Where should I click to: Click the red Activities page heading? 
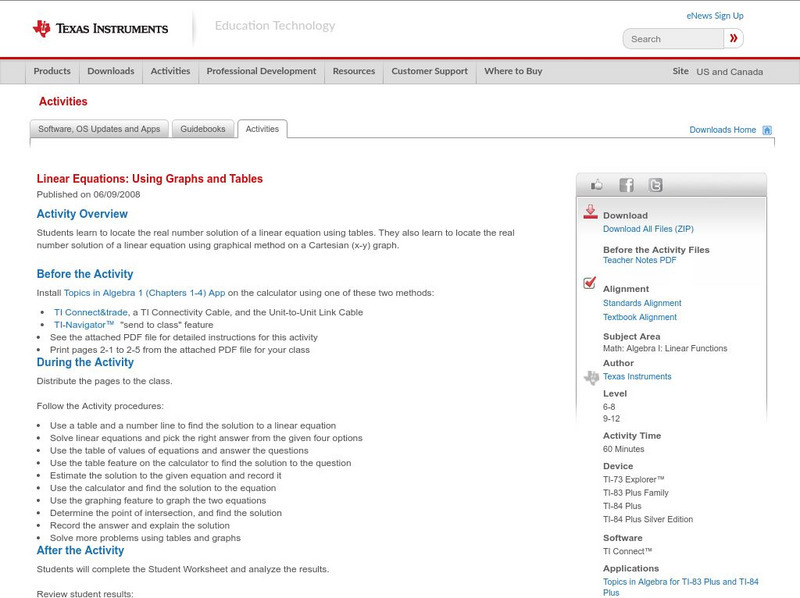(63, 102)
